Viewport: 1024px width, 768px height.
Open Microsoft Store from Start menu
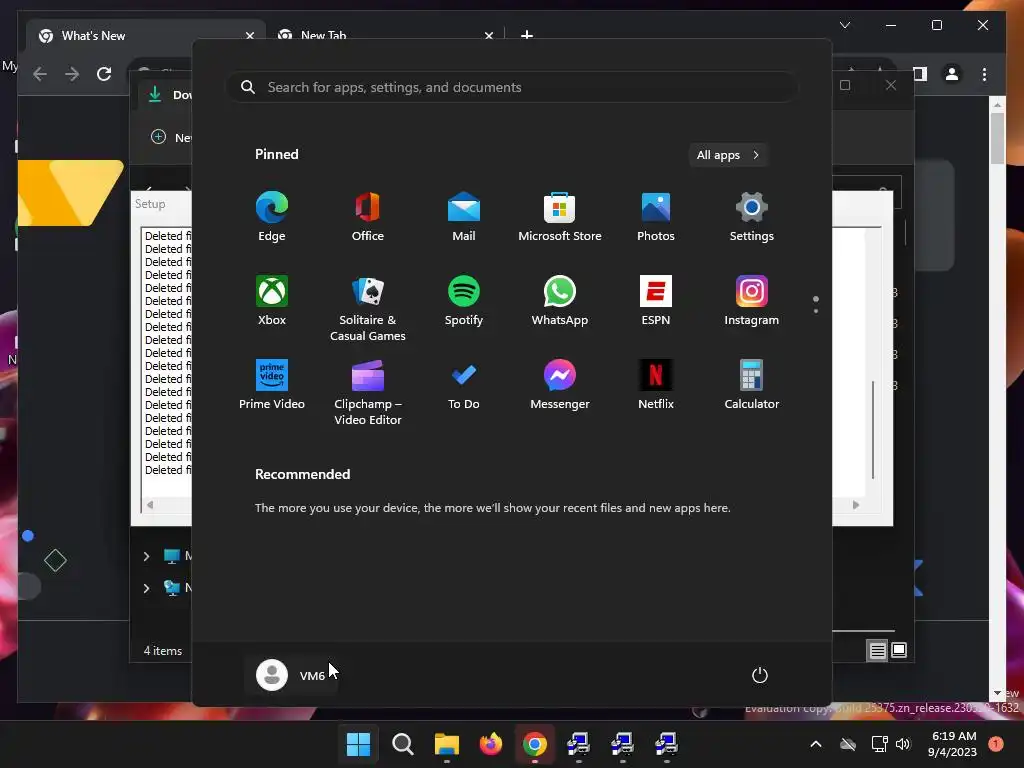560,217
